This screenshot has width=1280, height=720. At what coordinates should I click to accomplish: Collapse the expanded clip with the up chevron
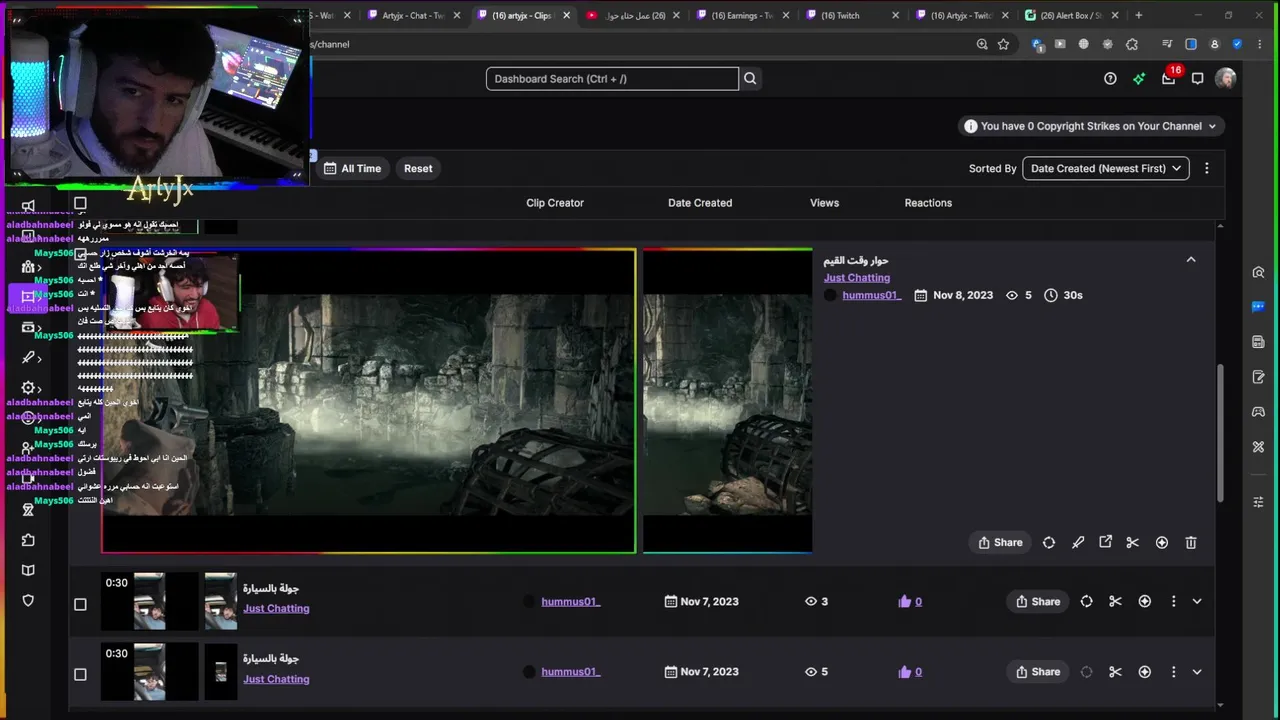pyautogui.click(x=1190, y=259)
